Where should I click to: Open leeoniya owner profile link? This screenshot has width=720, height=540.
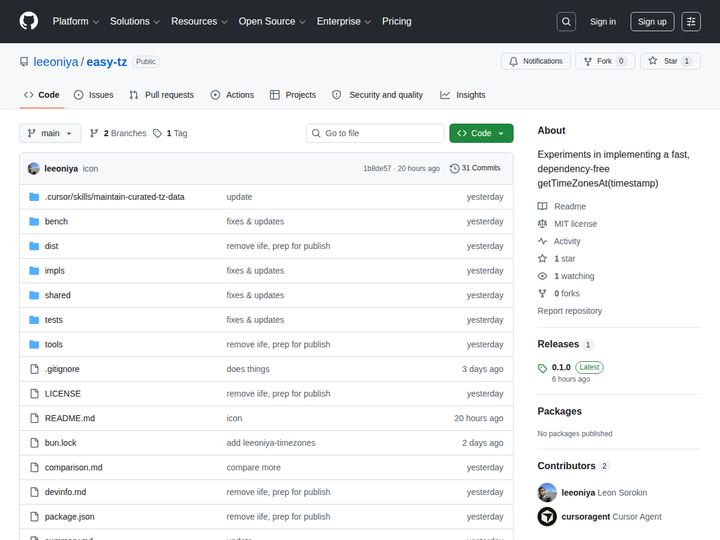pos(56,62)
